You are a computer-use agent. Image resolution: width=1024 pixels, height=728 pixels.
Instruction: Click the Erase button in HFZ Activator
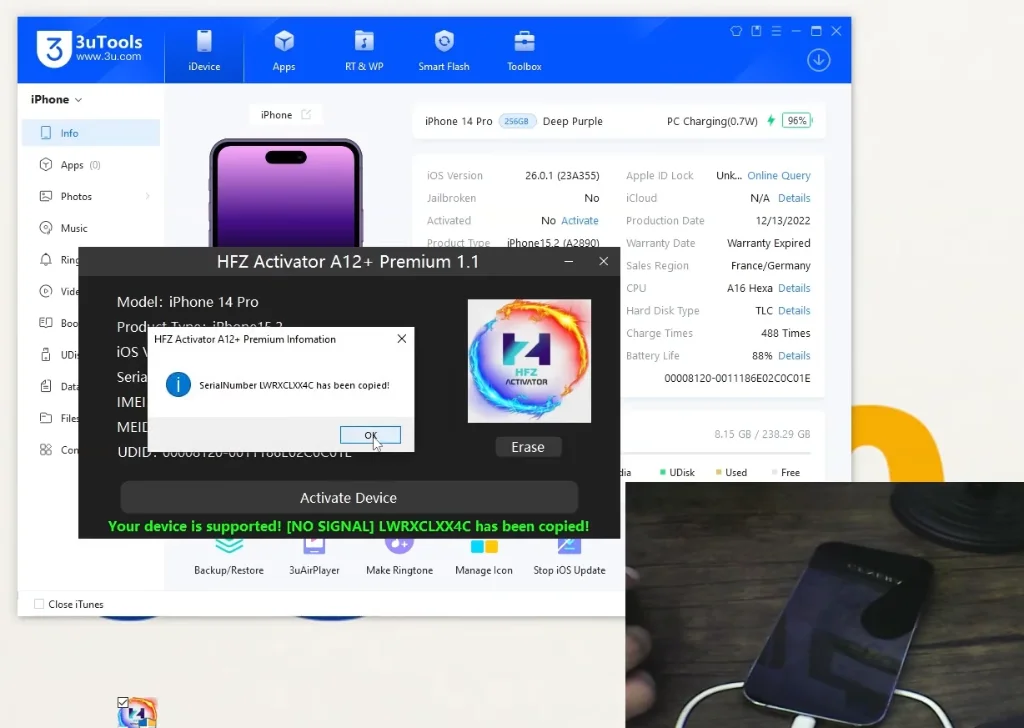[528, 447]
